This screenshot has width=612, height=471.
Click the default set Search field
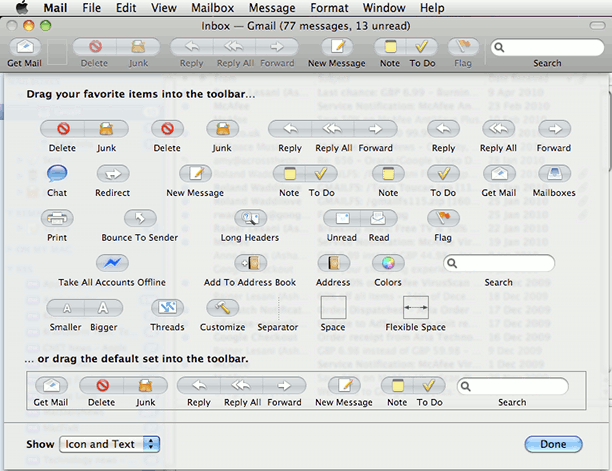coord(512,386)
